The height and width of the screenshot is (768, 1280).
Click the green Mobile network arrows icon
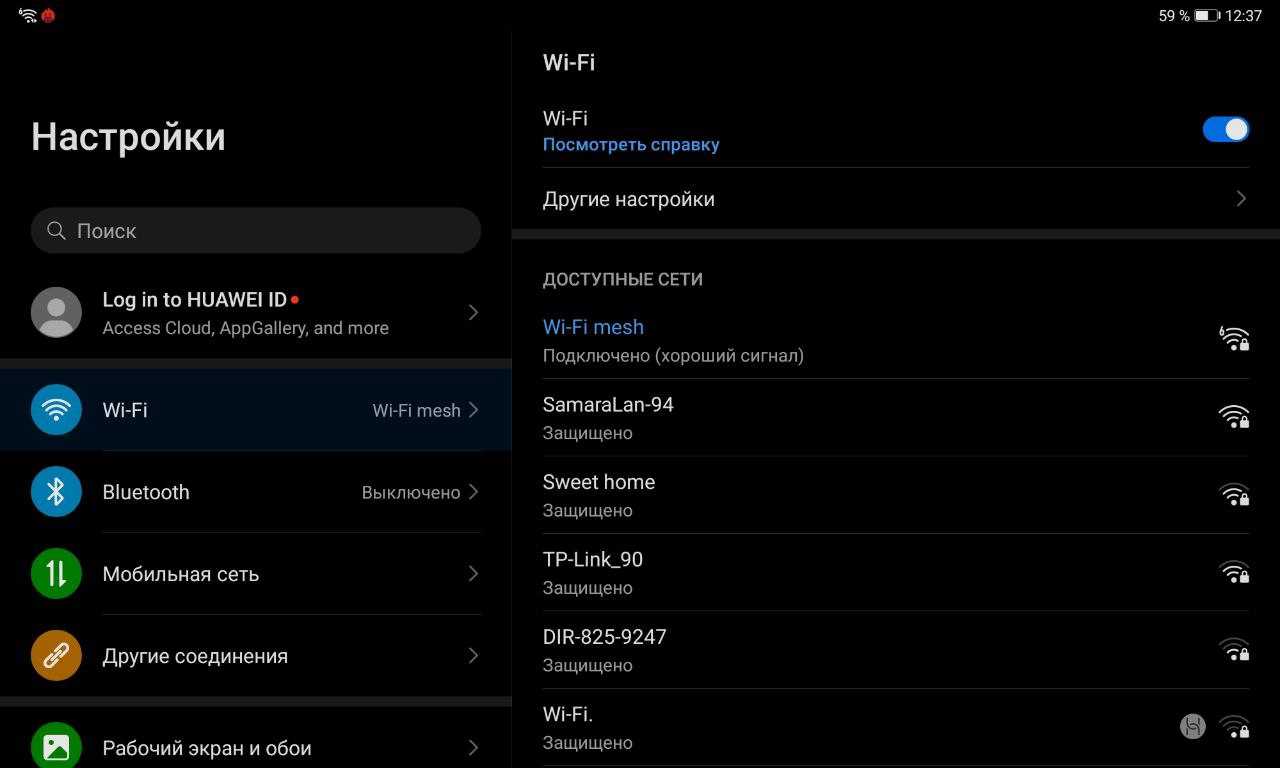[56, 574]
